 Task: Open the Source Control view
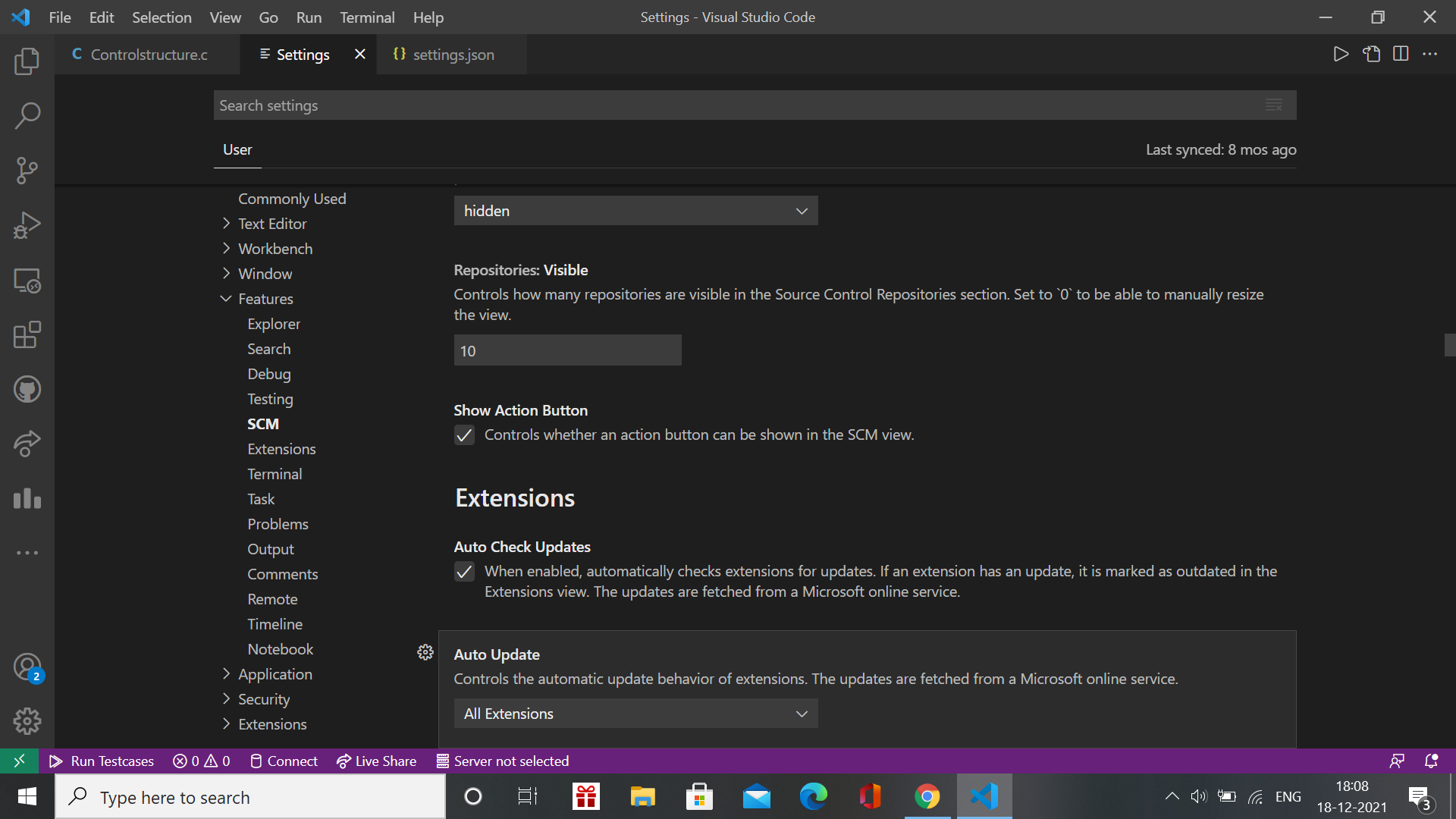coord(27,170)
